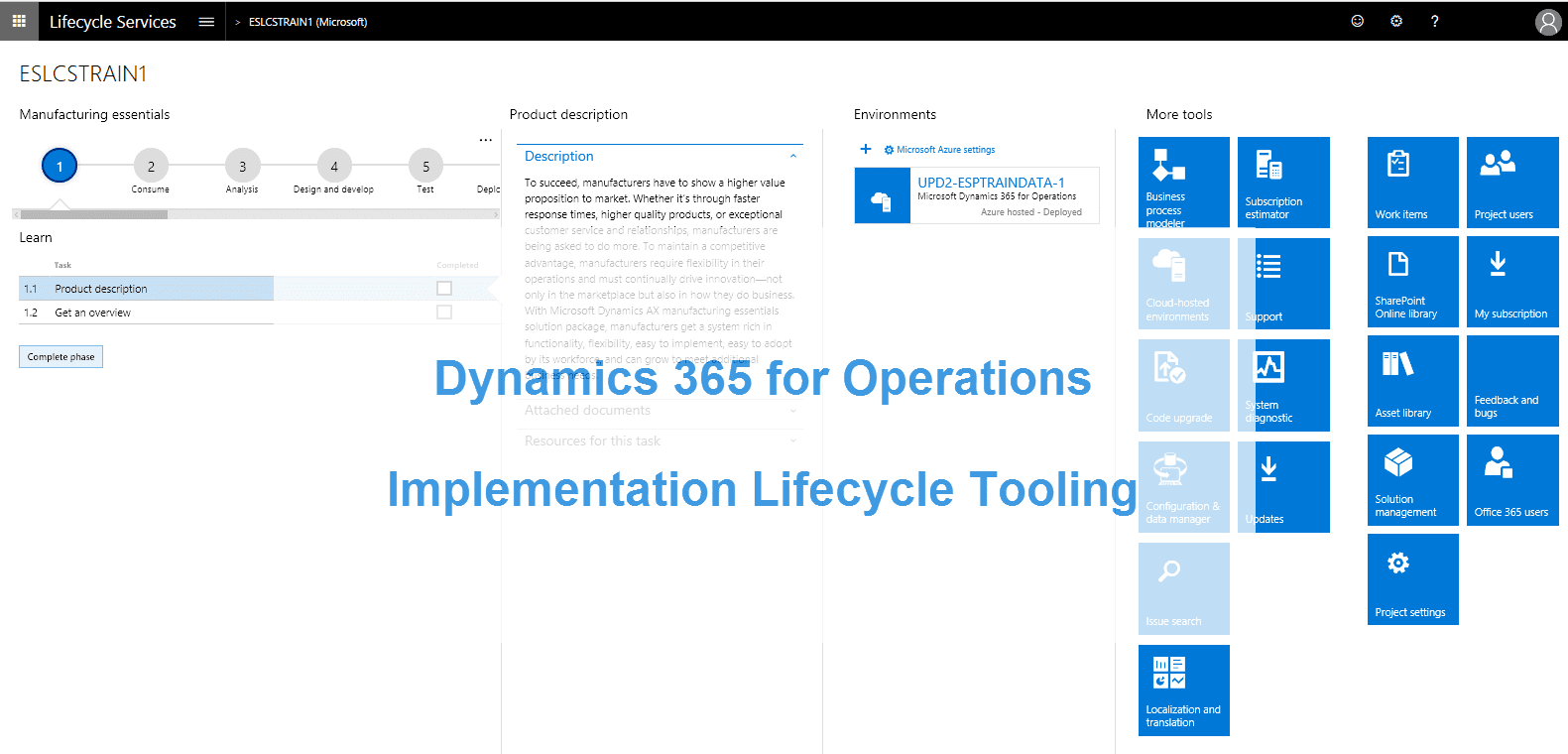Go to Lifecycle Services home
Viewport: 1568px width, 754px height.
point(113,22)
